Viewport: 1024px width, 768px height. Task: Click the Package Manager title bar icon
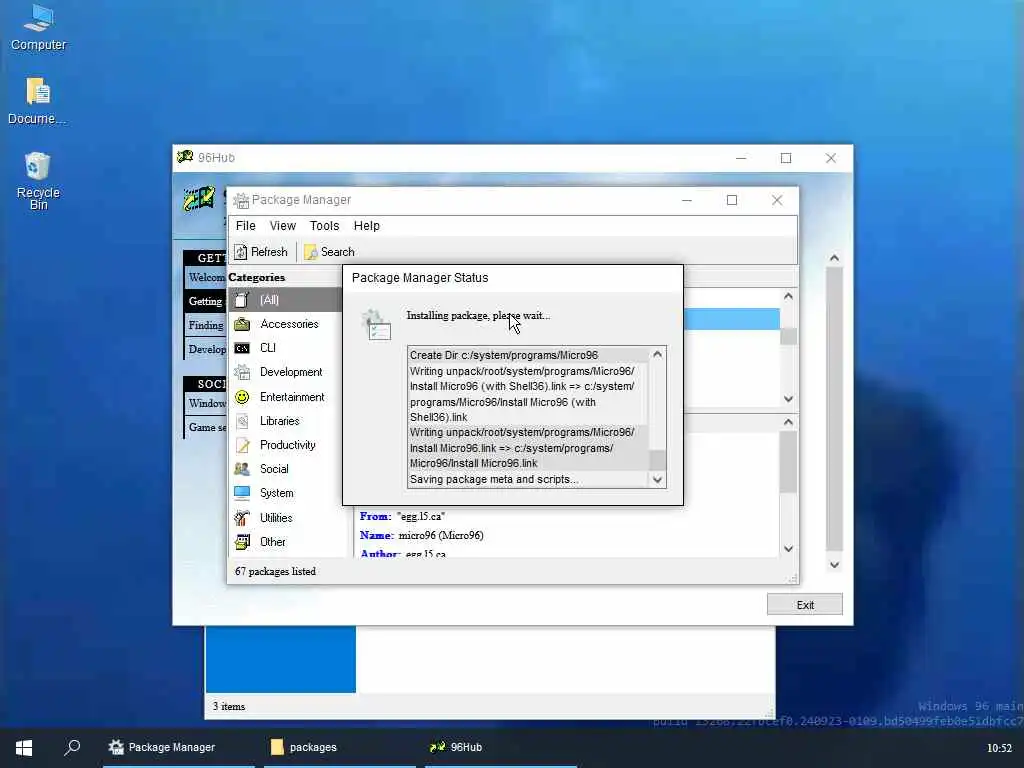click(x=241, y=200)
